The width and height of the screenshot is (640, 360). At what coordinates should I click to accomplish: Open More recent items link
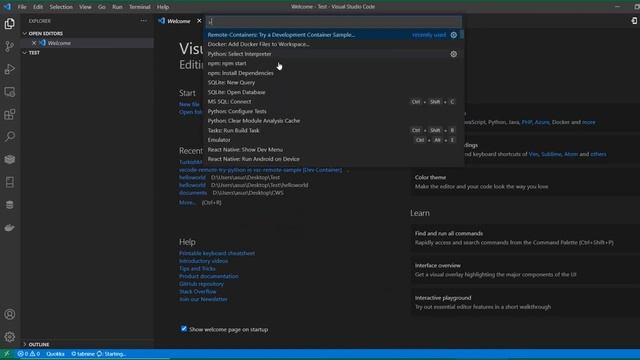187,202
